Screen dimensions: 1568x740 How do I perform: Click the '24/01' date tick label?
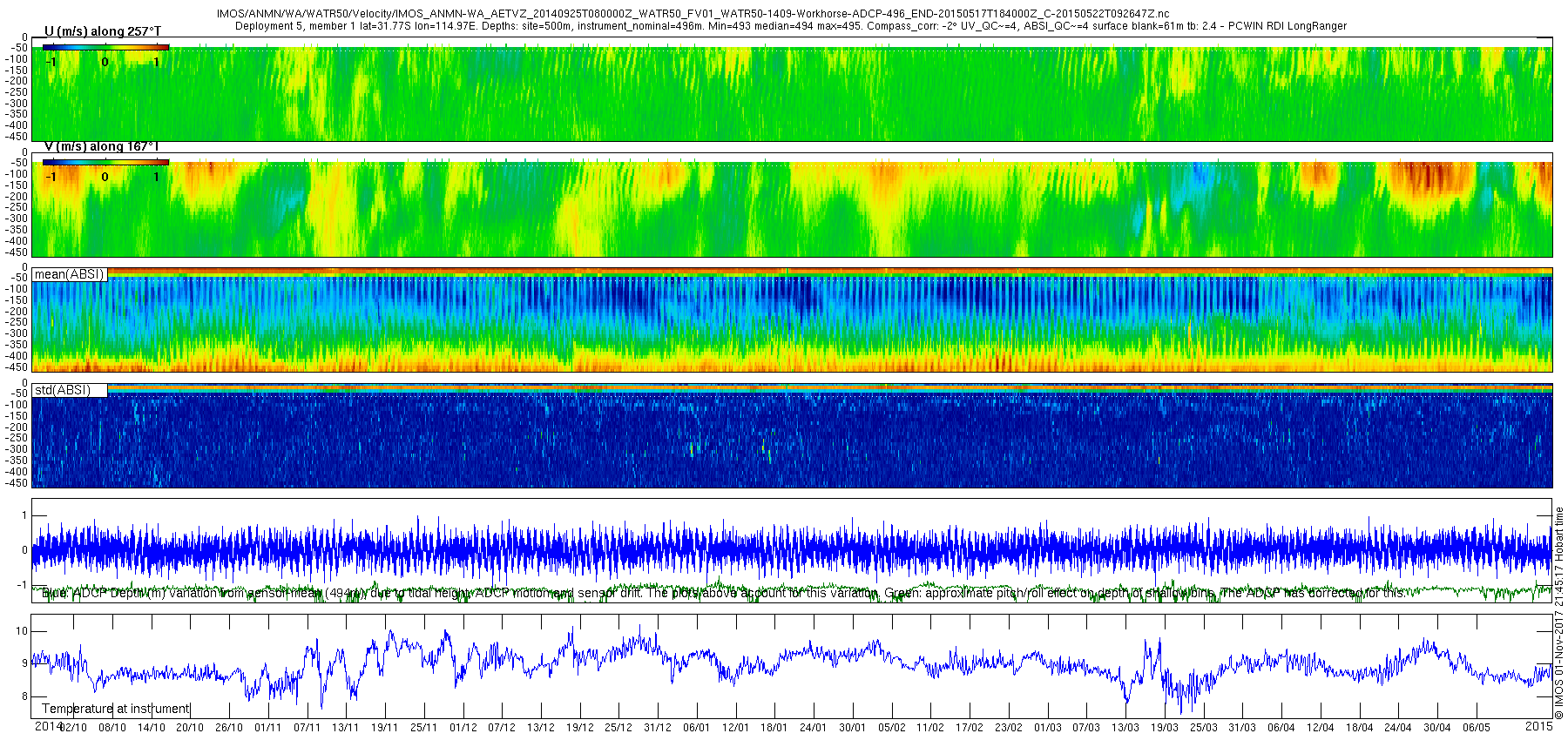coord(814,728)
